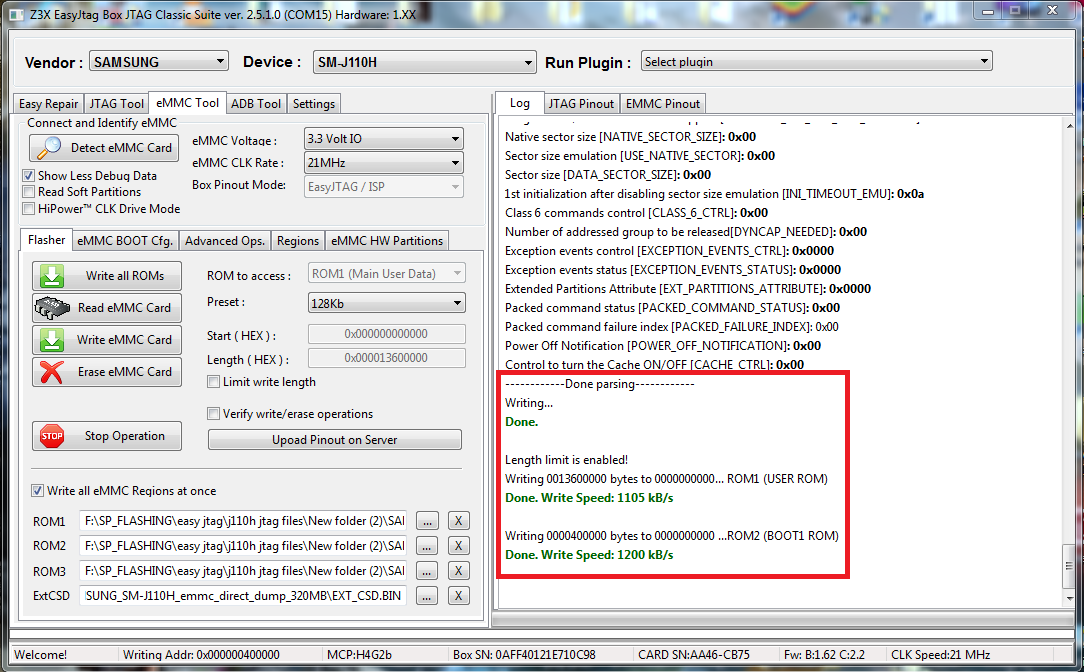Click Stop Operation button label

coord(125,436)
